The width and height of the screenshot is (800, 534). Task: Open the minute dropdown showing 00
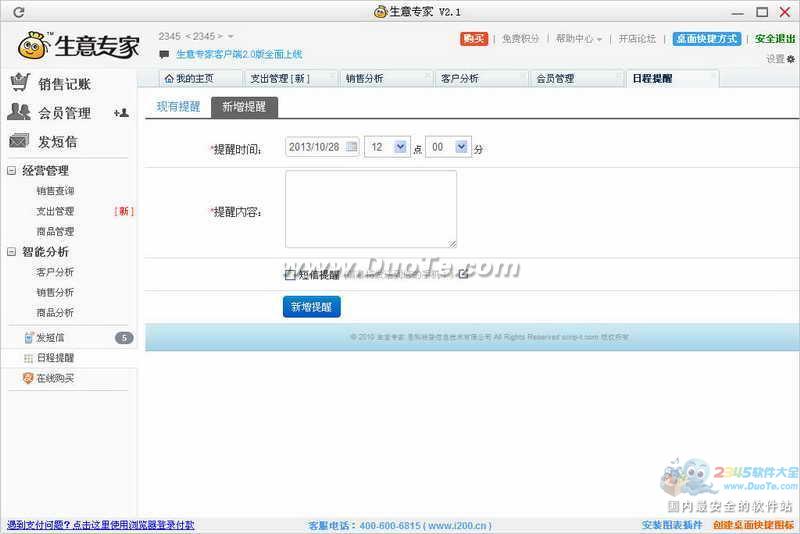coord(448,147)
